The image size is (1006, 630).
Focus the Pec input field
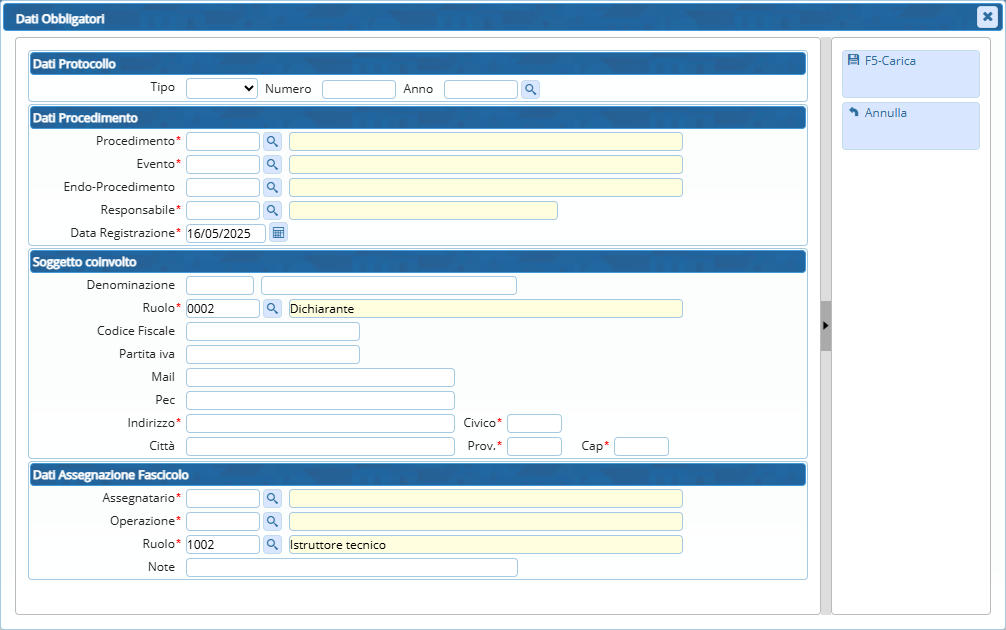pos(320,400)
